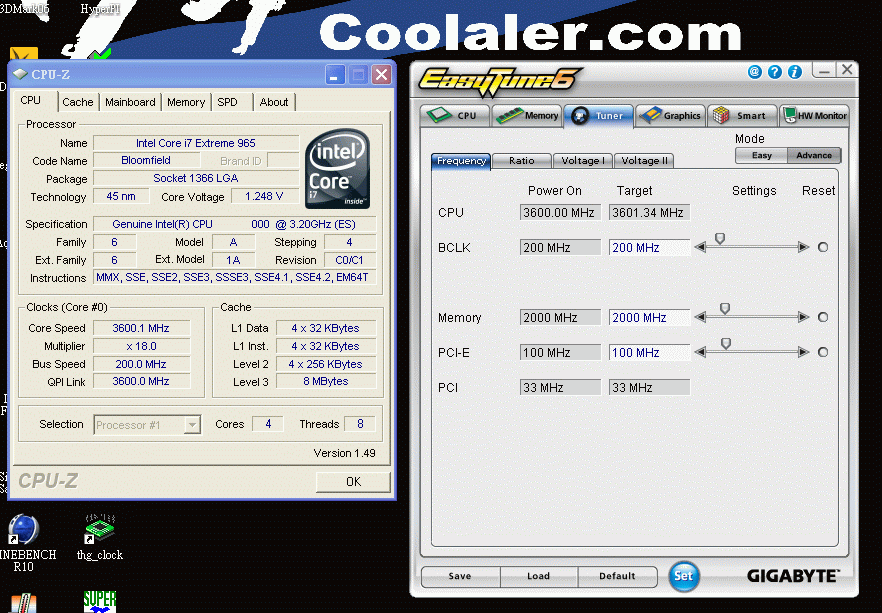Click the OK button in CPU-Z
Image resolution: width=882 pixels, height=613 pixels.
pyautogui.click(x=353, y=482)
